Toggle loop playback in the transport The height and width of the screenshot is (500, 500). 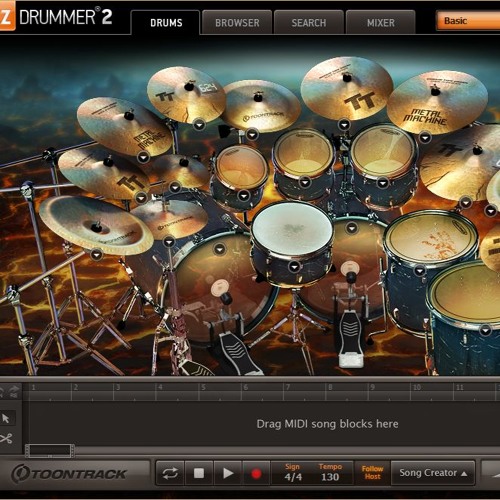[x=170, y=473]
